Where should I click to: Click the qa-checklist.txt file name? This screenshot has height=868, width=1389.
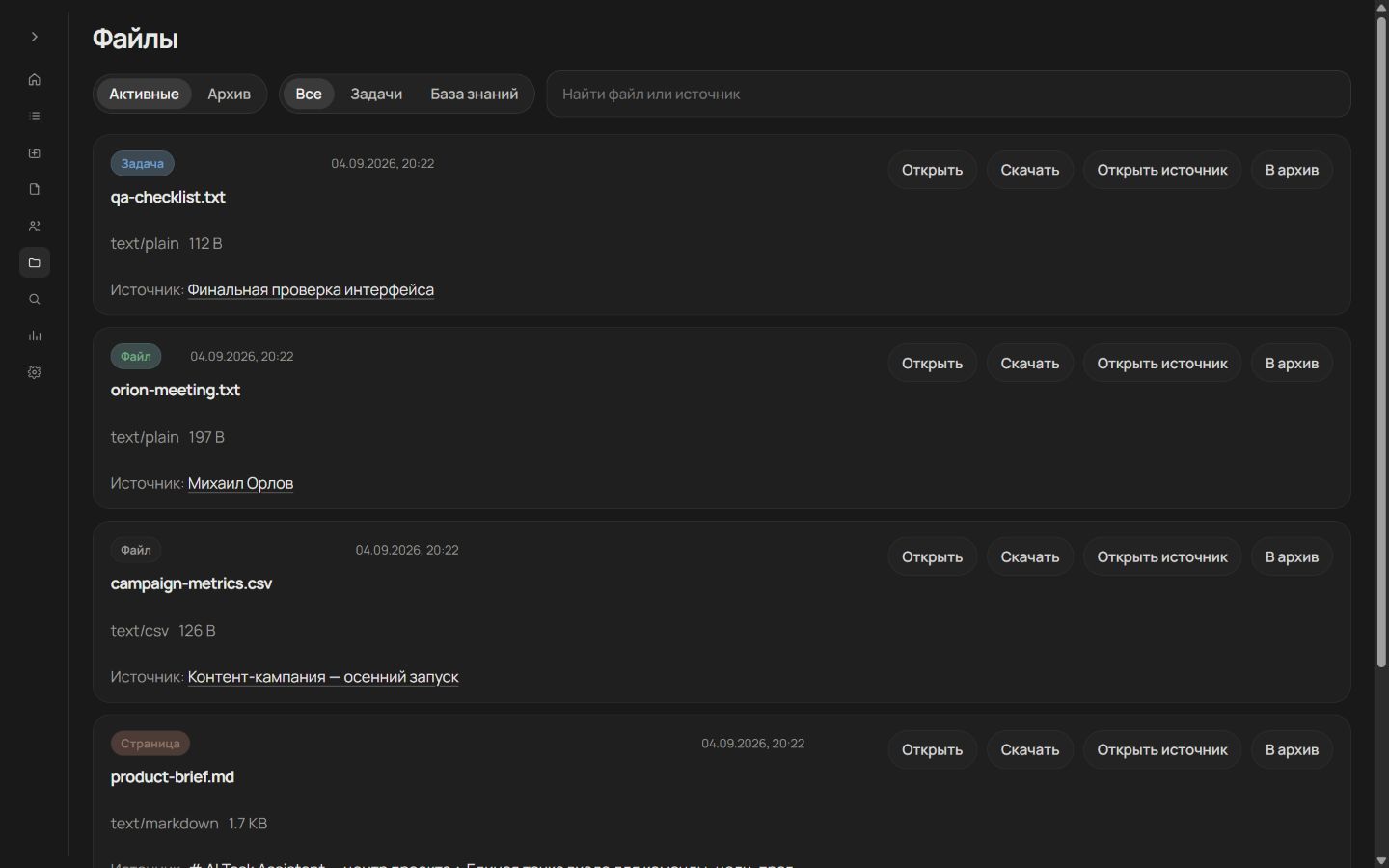pyautogui.click(x=168, y=197)
